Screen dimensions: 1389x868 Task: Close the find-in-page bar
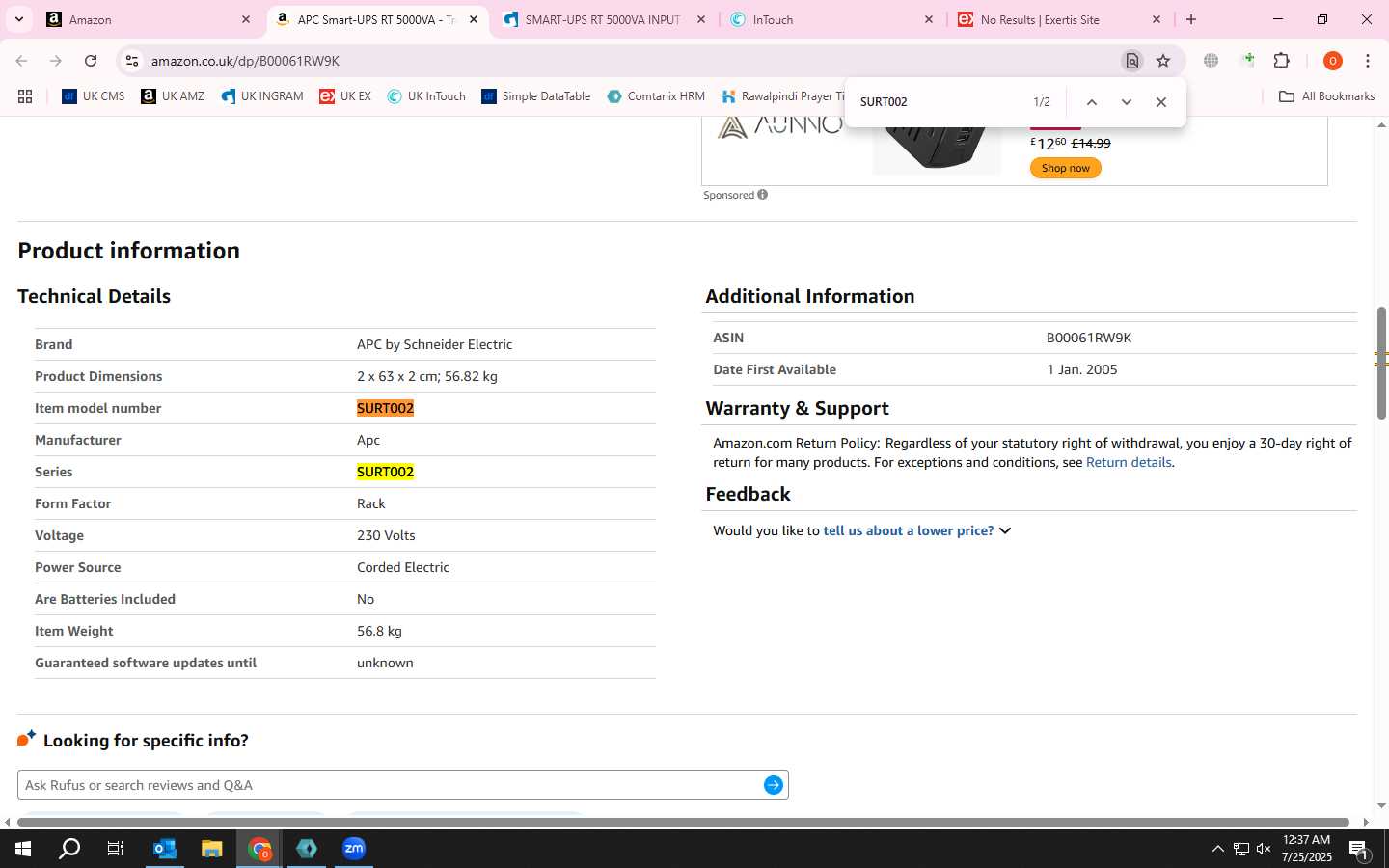tap(1160, 102)
